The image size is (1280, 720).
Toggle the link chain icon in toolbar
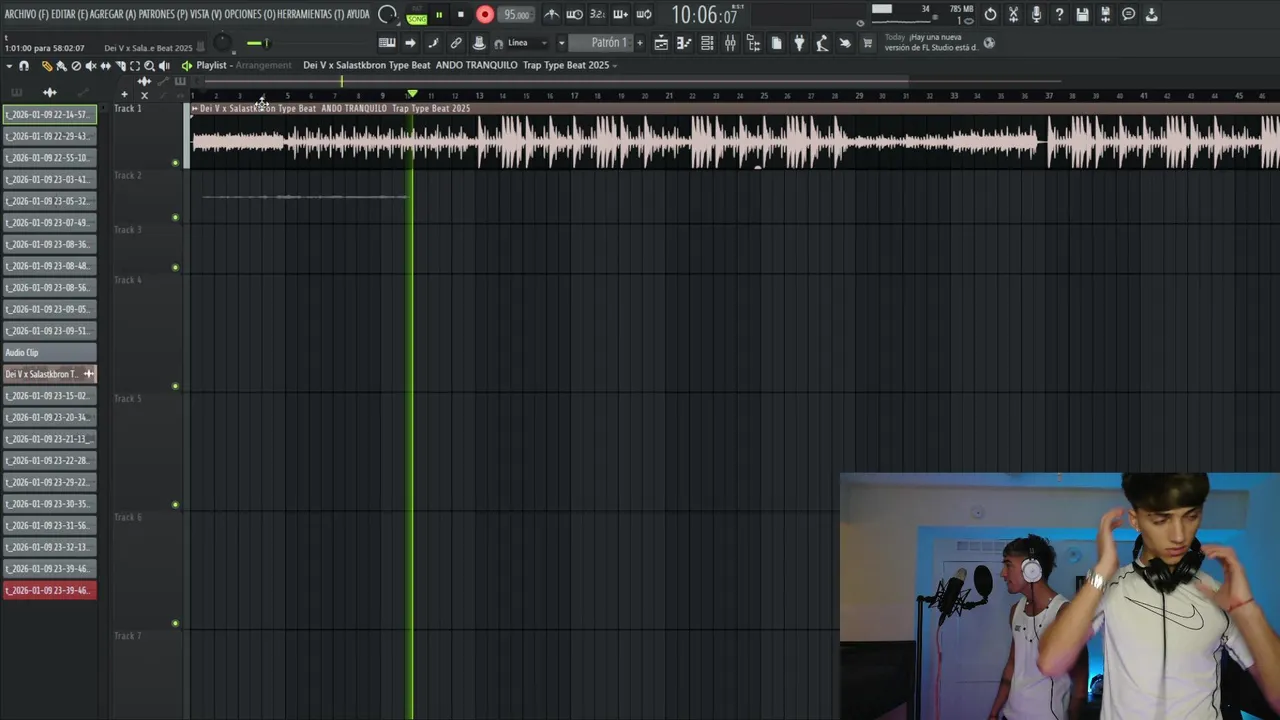click(456, 43)
